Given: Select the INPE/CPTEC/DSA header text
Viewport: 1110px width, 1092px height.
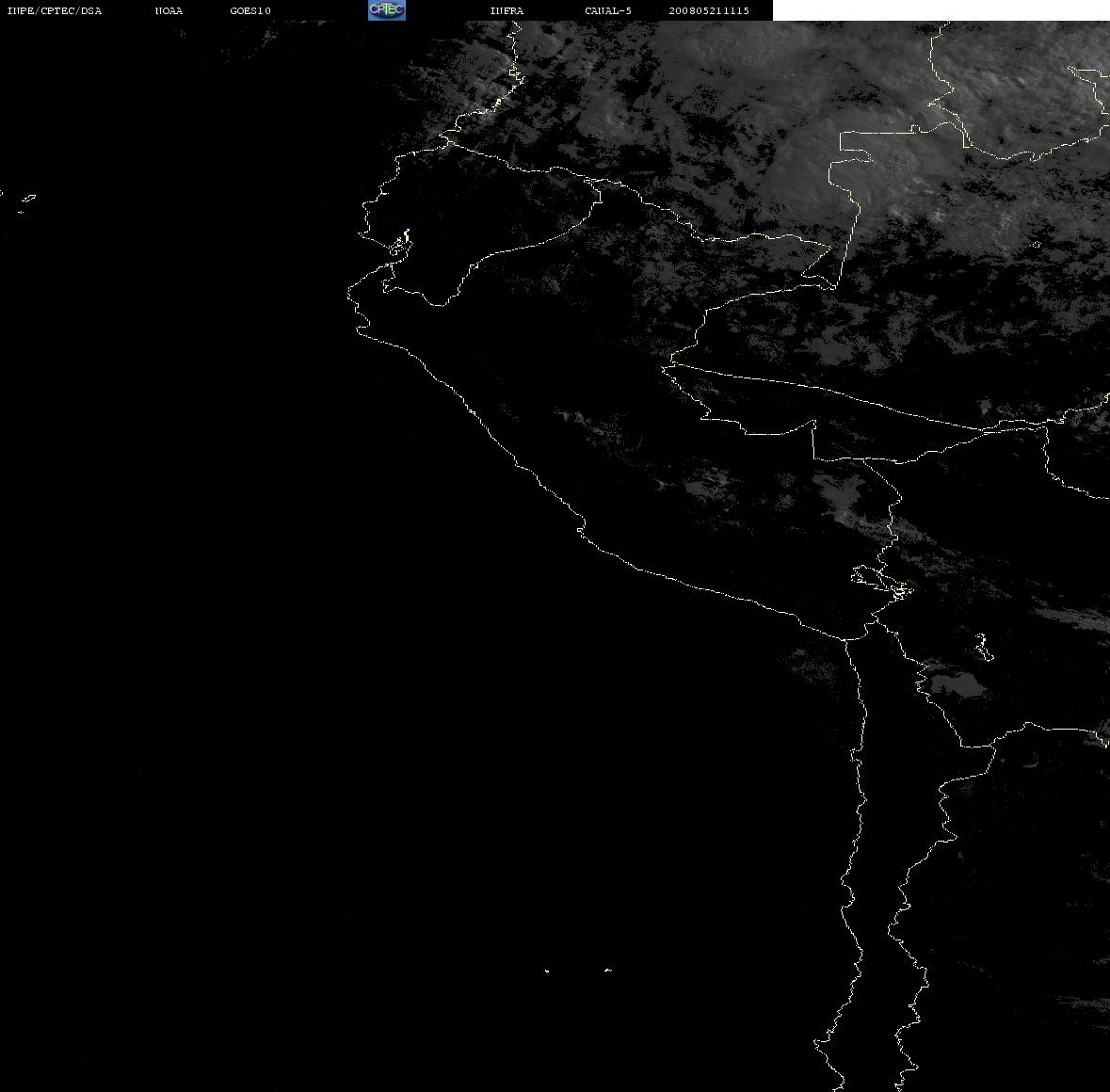Looking at the screenshot, I should click(54, 10).
